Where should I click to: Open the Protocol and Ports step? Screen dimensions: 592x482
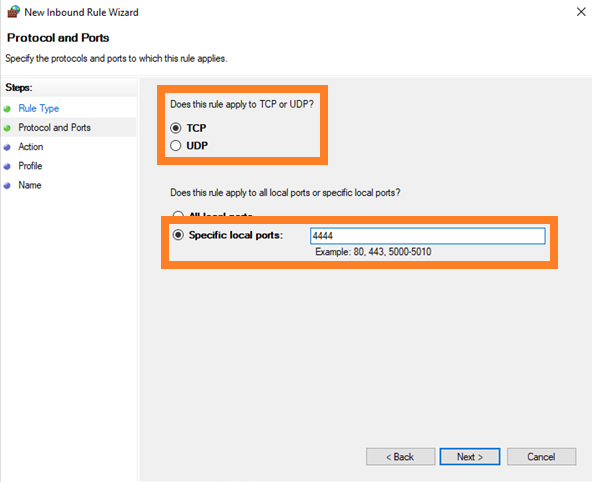click(54, 128)
